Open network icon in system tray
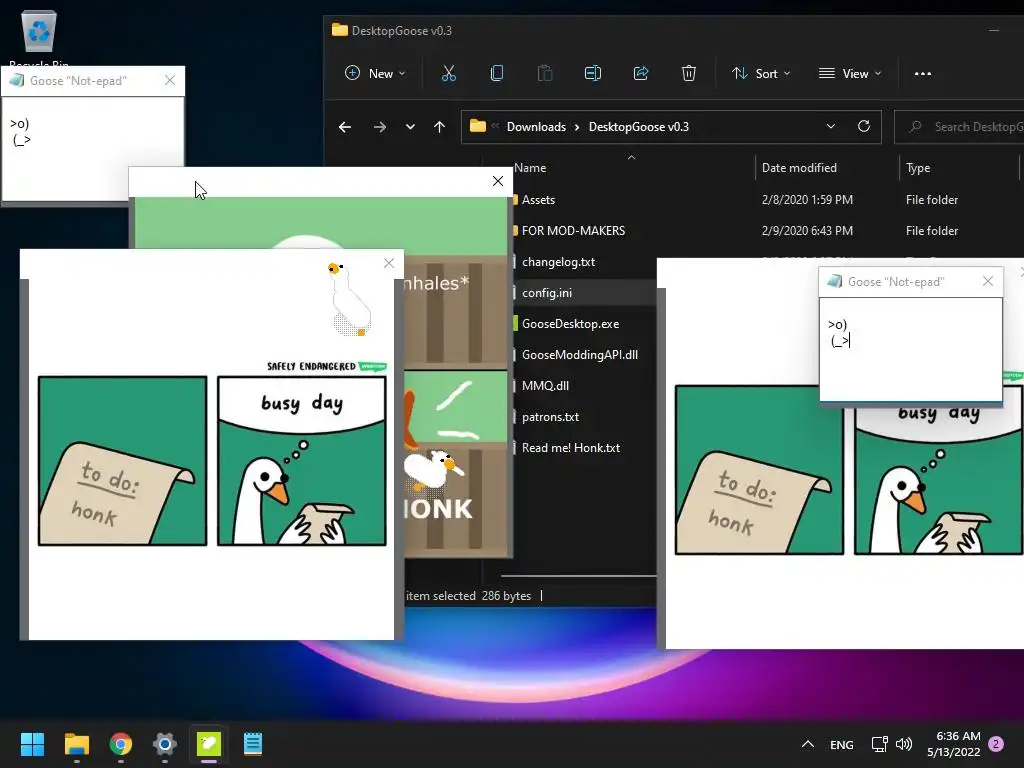The image size is (1024, 768). (879, 744)
